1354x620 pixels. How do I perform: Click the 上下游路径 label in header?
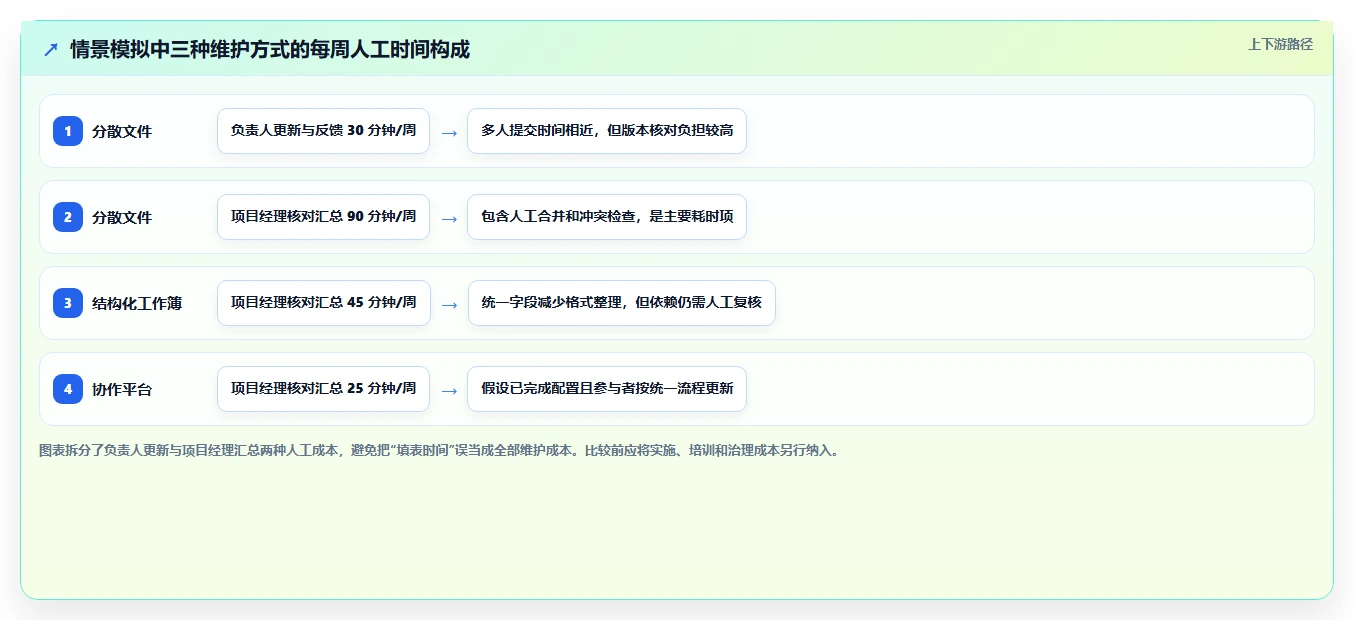(x=1280, y=44)
